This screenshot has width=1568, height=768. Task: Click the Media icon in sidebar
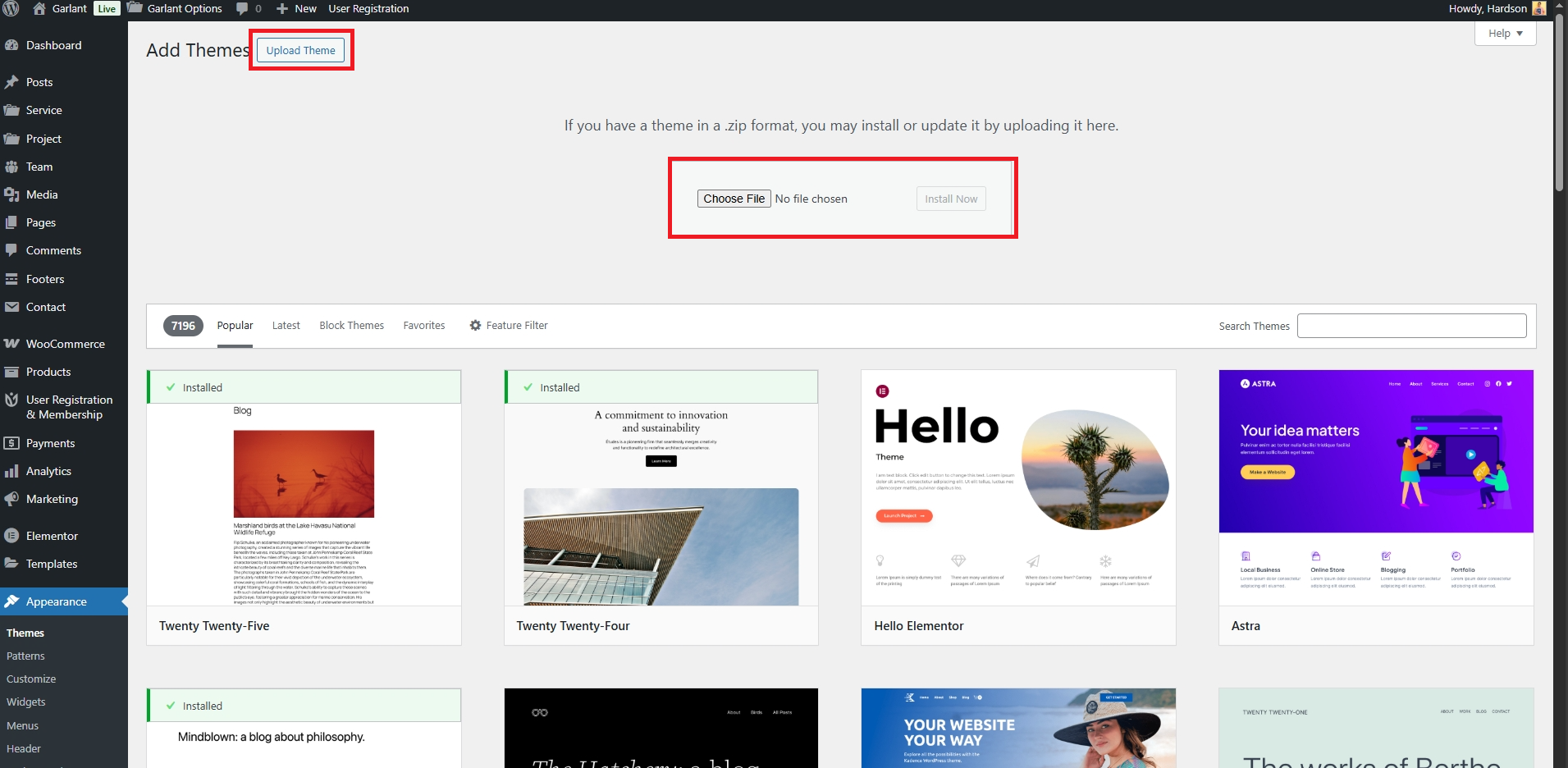click(11, 194)
